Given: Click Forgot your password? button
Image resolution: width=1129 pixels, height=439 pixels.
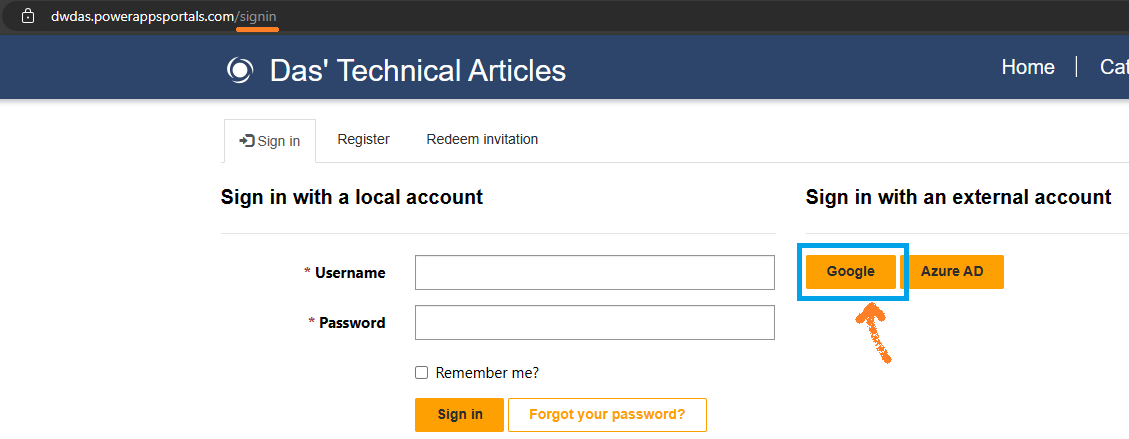Looking at the screenshot, I should click(607, 415).
